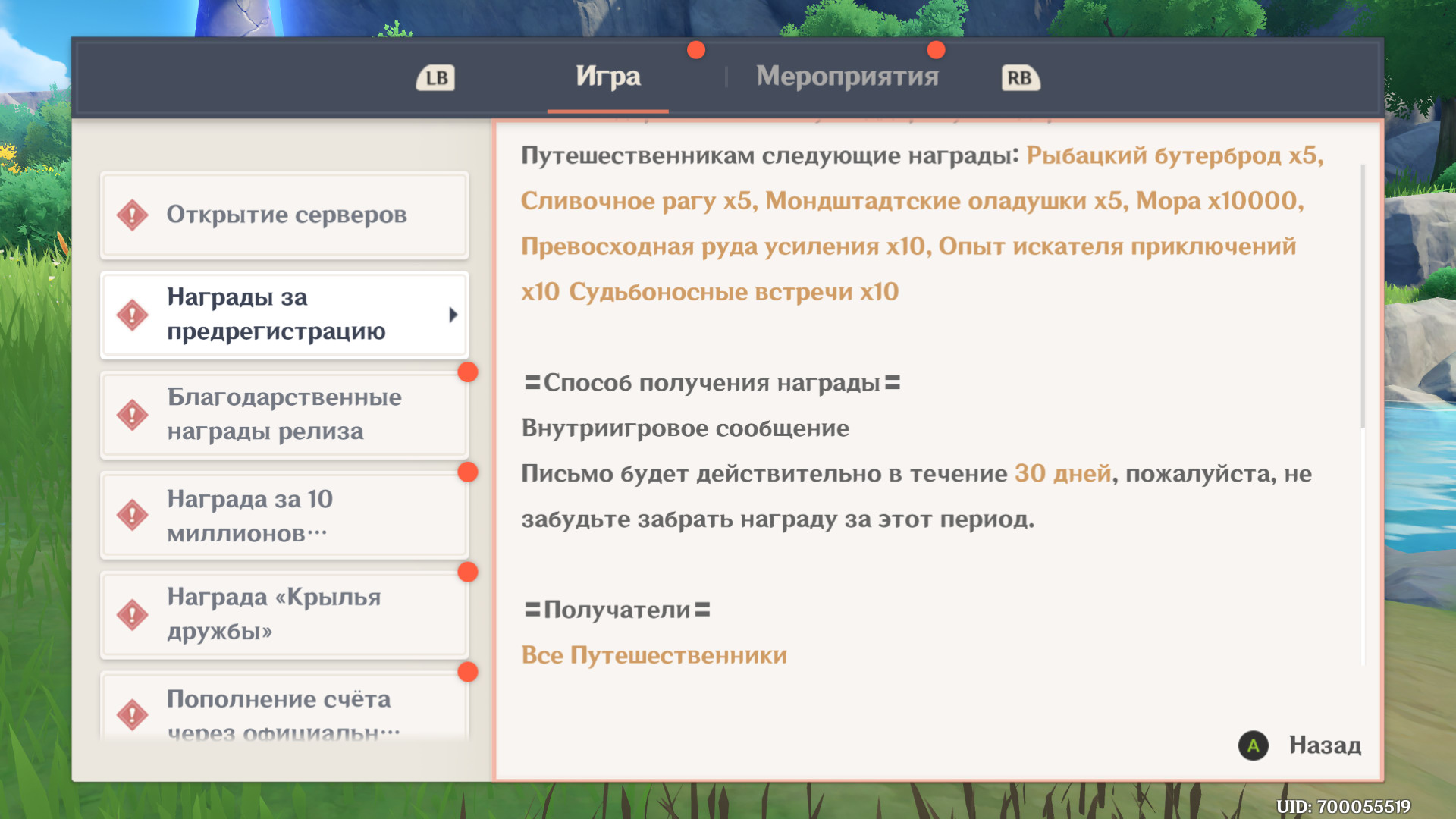Click the diamond alert icon beside Открытие серверов
Image resolution: width=1456 pixels, height=819 pixels.
[133, 215]
